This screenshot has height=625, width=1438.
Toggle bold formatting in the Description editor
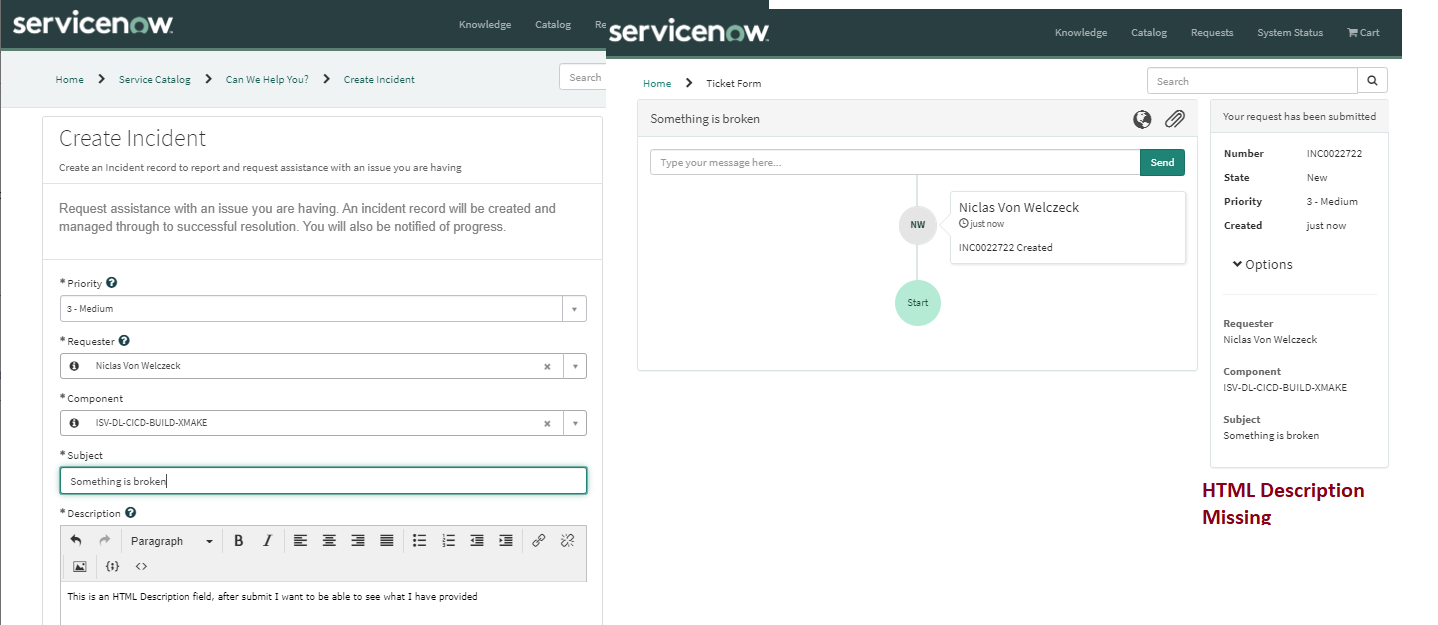(x=239, y=540)
